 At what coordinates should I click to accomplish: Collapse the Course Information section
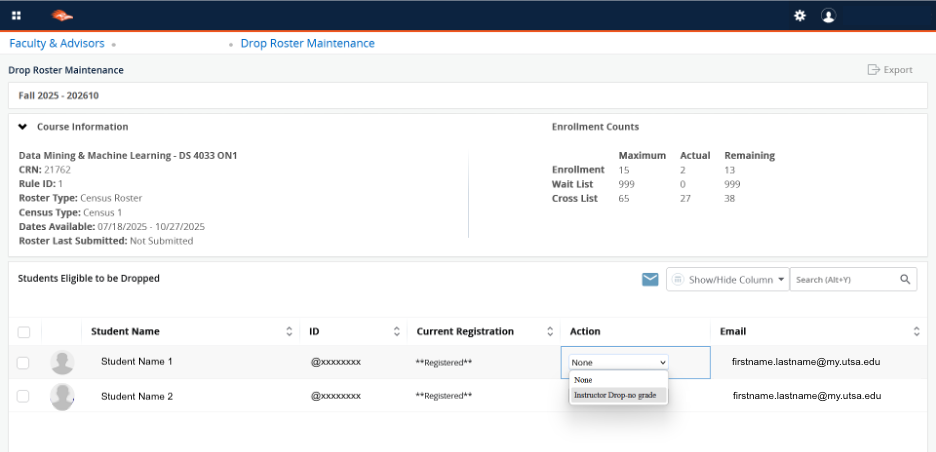(23, 127)
